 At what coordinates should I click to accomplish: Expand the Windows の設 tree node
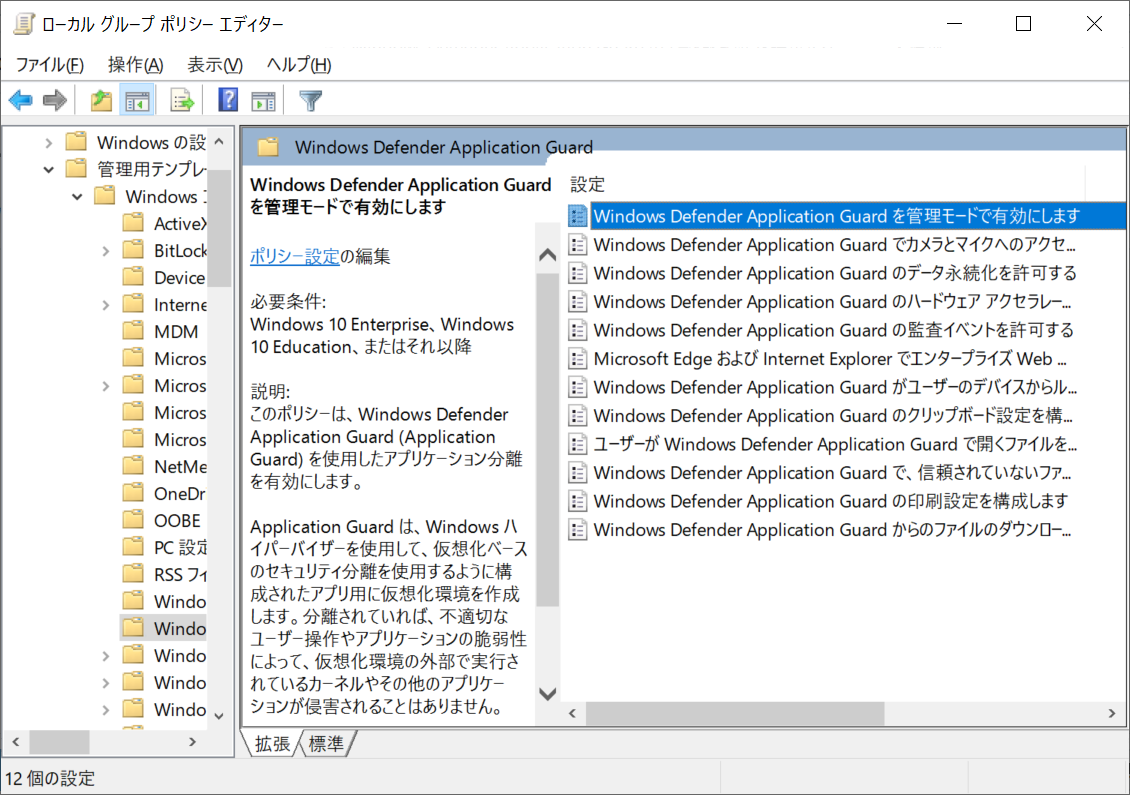(x=48, y=143)
